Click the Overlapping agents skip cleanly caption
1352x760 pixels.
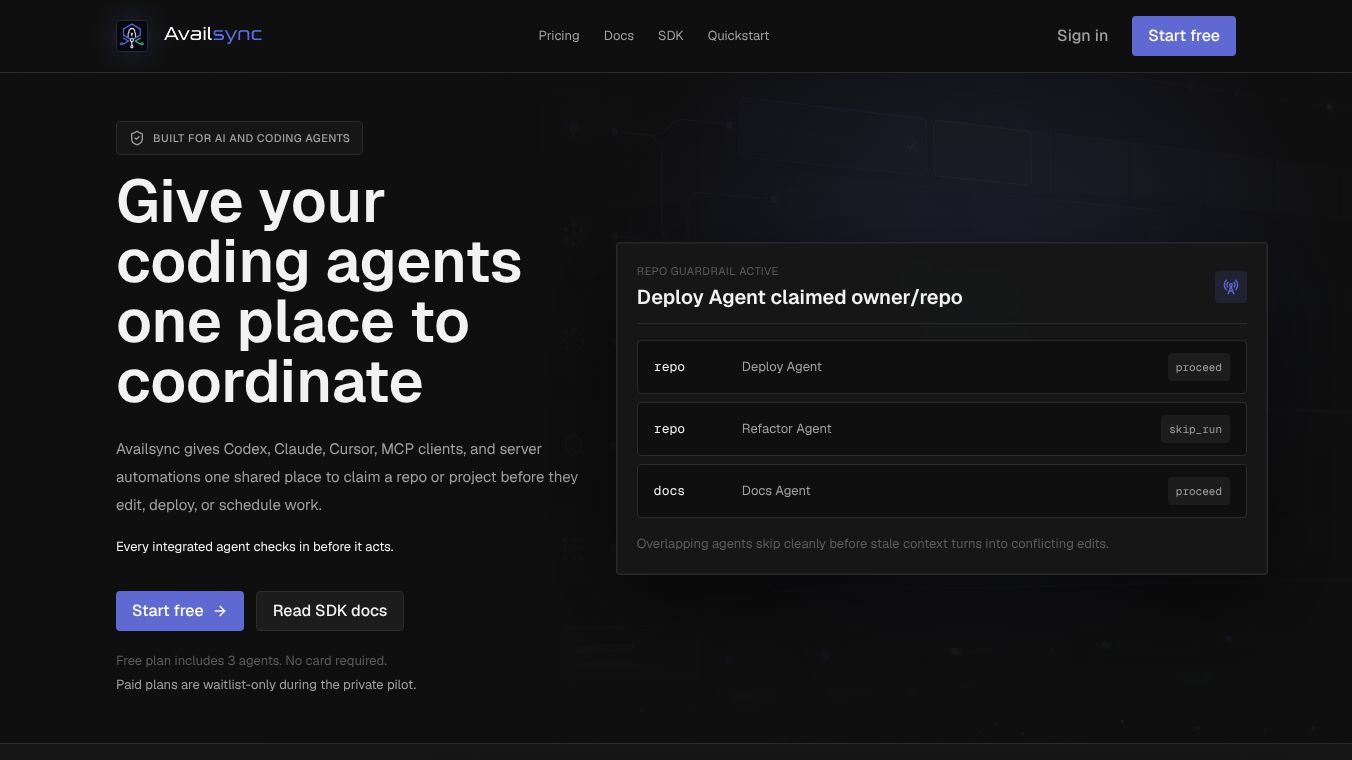[873, 544]
